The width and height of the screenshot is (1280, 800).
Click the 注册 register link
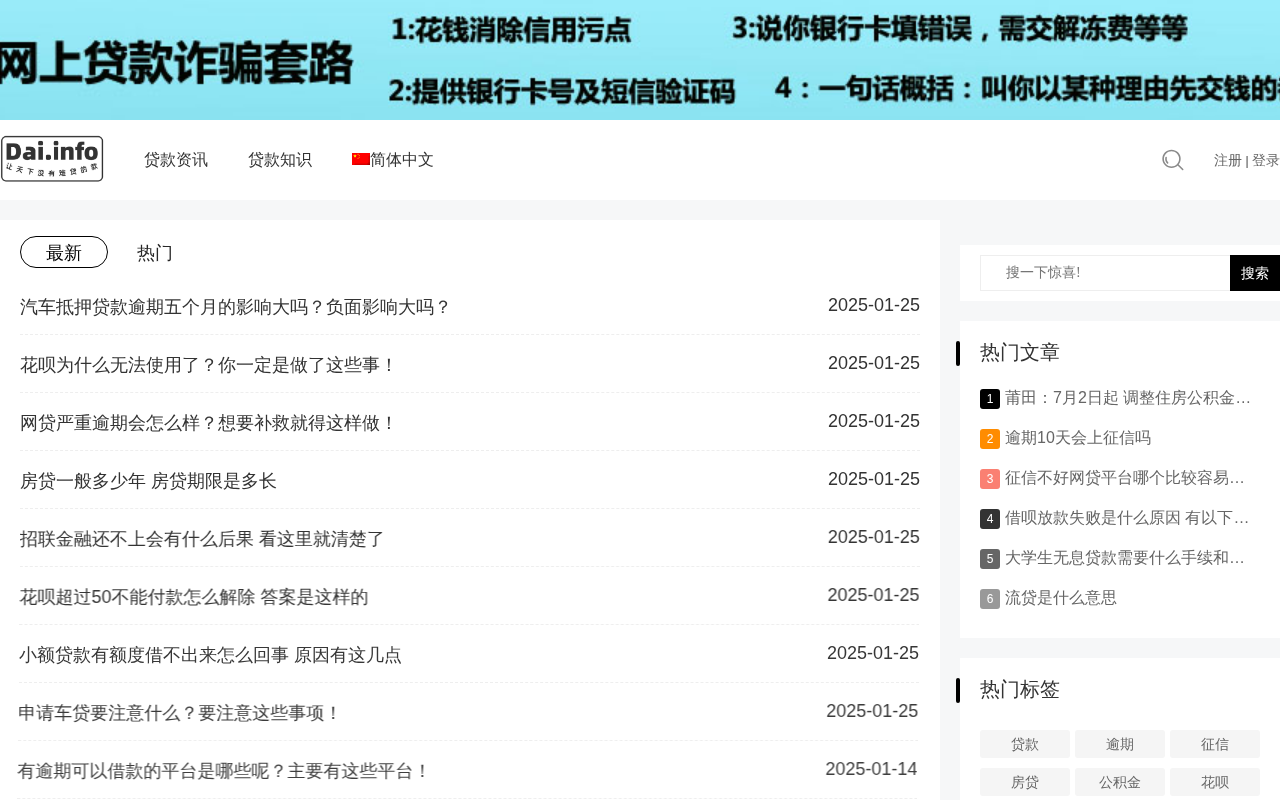click(1227, 160)
